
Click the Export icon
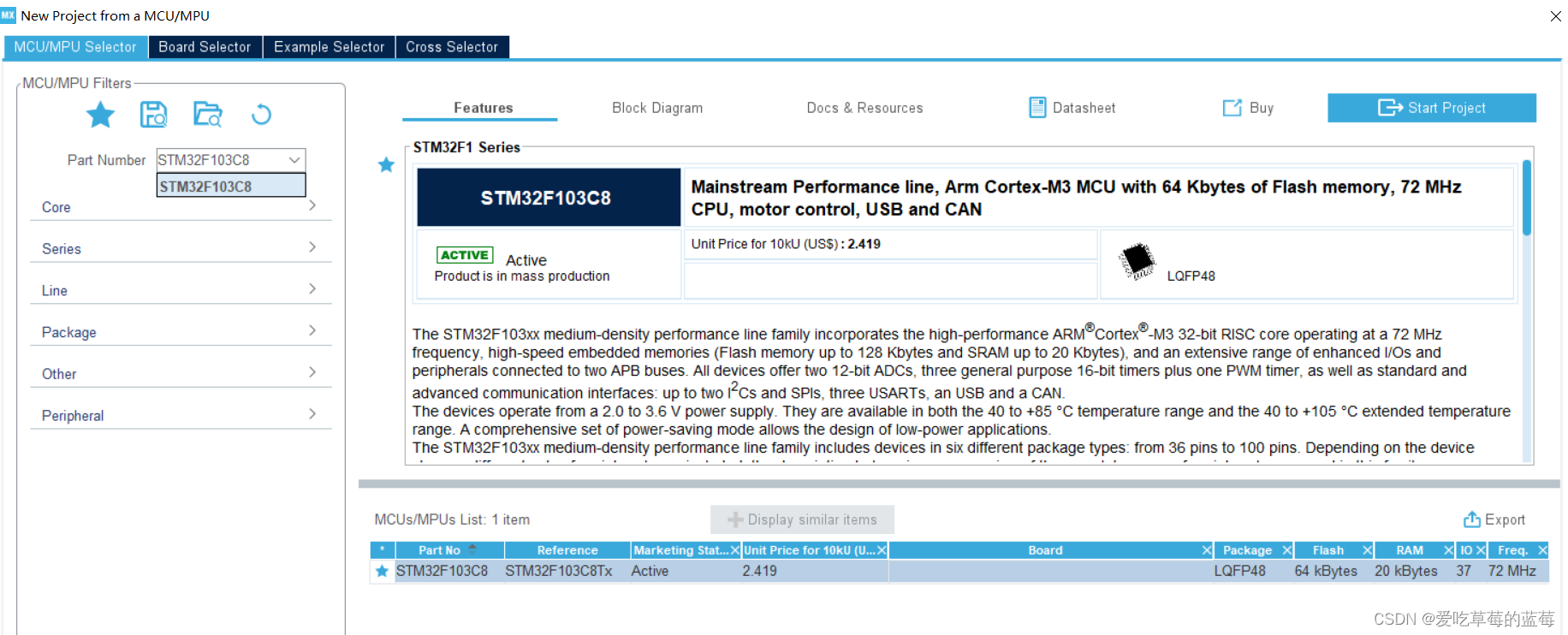tap(1472, 519)
